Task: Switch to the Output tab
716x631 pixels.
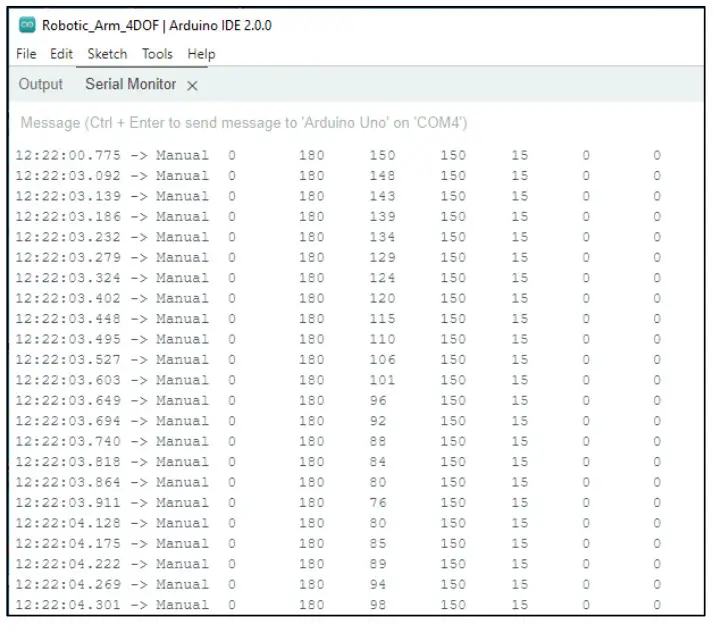Action: coord(41,85)
